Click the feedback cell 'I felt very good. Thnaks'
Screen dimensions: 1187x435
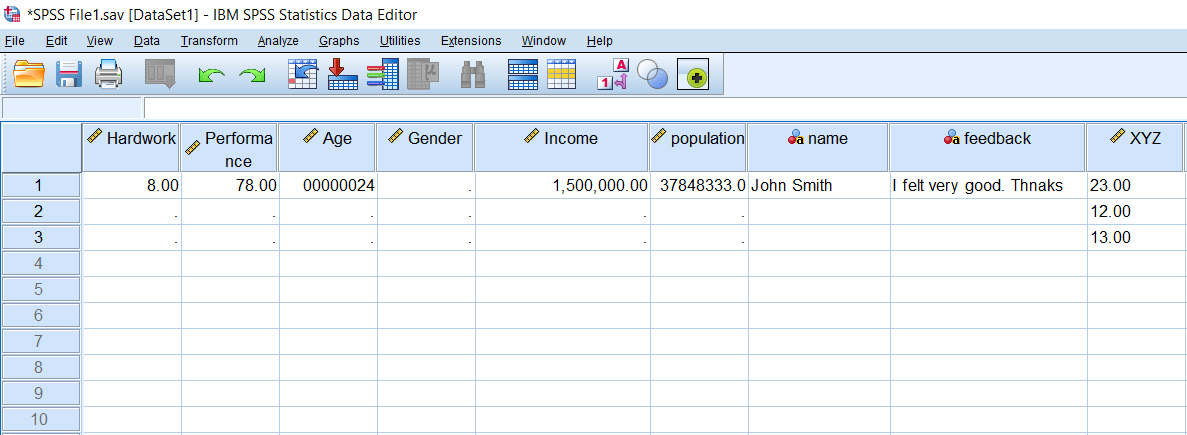[988, 185]
